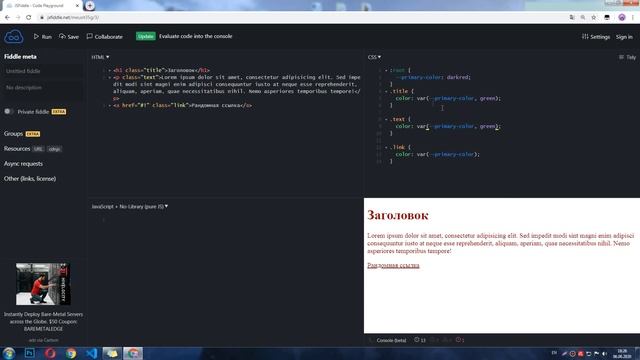Click the console log count icon
Screen dimensions: 640x360
tap(420, 340)
